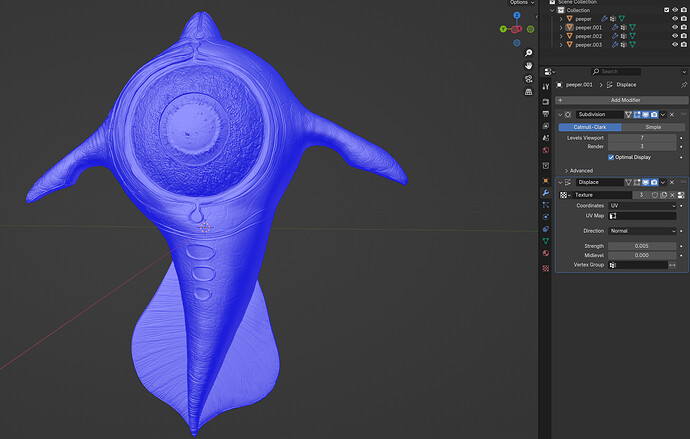Click vertex groups icon on peeper.002 row
Image resolution: width=690 pixels, height=439 pixels.
point(624,36)
